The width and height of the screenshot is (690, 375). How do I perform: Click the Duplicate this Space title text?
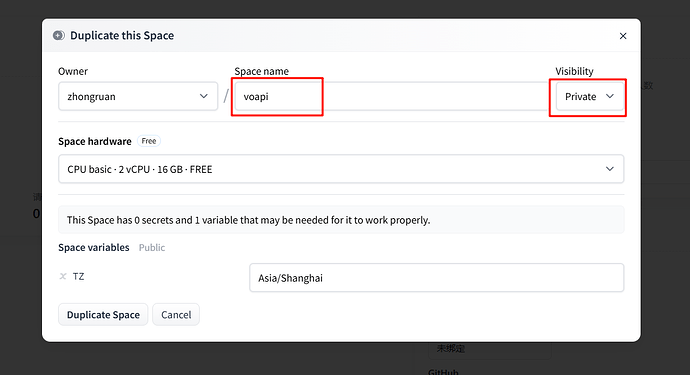[122, 36]
